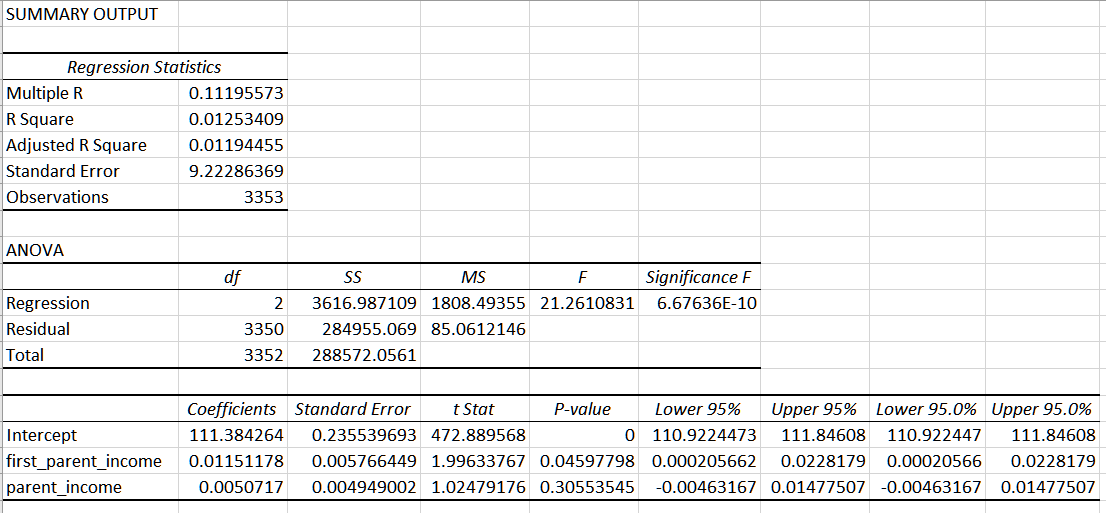1106x513 pixels.
Task: Click the F column header
Action: click(x=583, y=277)
